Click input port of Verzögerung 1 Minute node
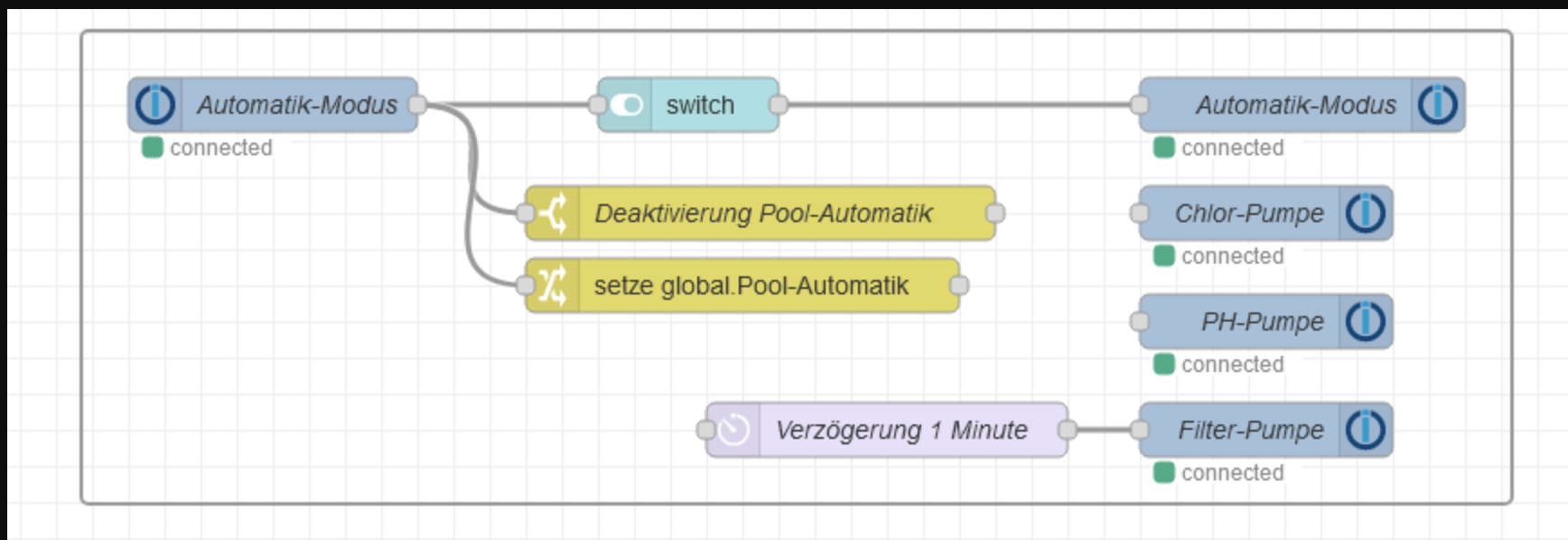 706,430
